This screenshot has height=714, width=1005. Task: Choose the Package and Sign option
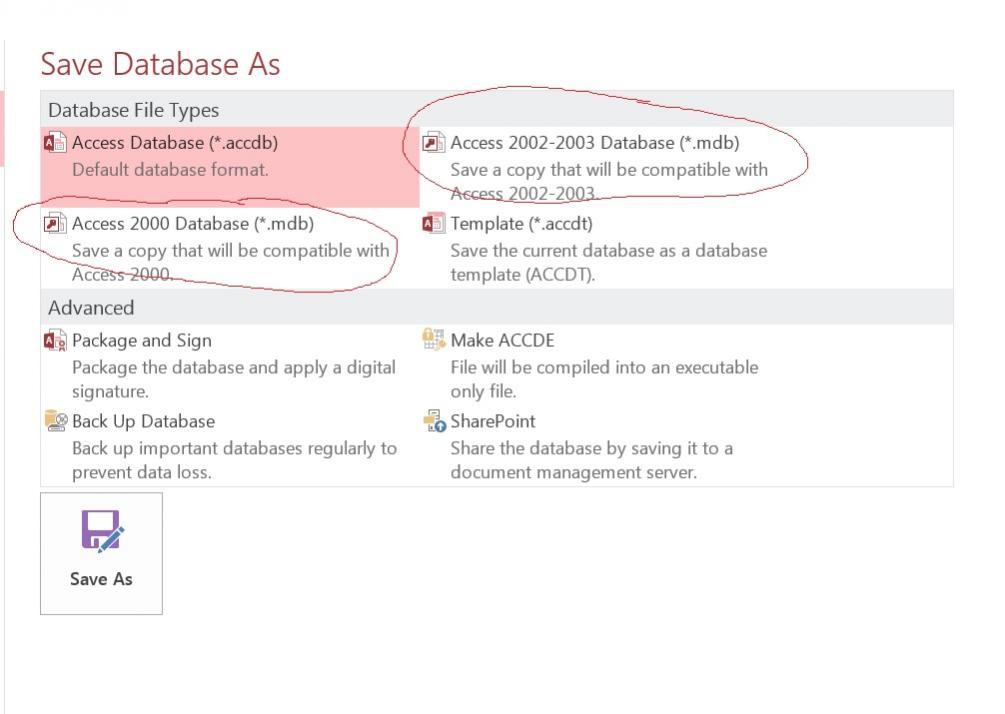coord(230,365)
